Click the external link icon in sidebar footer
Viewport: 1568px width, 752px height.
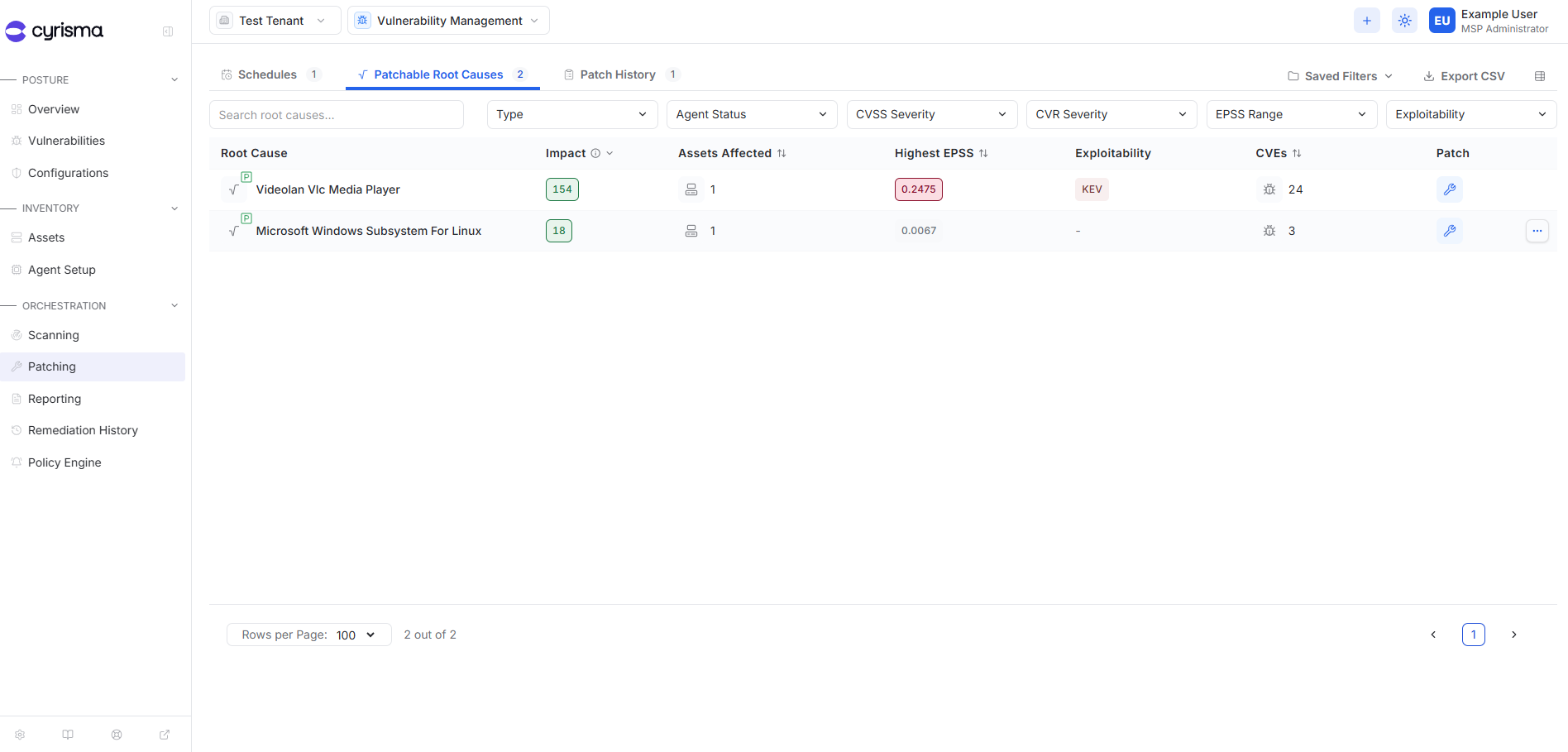(165, 735)
